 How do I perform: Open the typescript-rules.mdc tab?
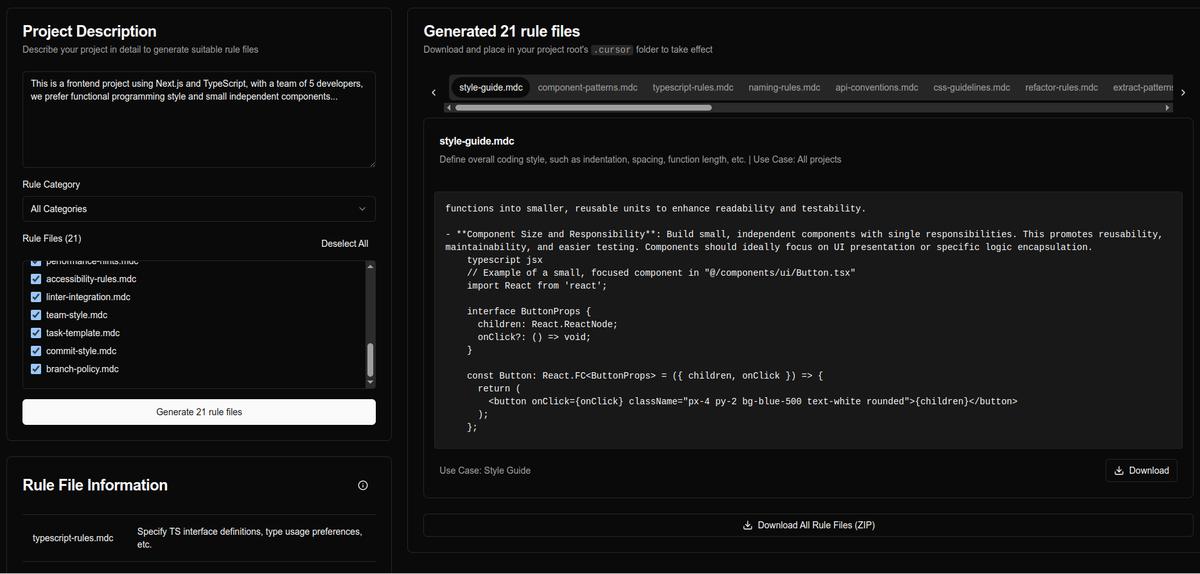693,88
